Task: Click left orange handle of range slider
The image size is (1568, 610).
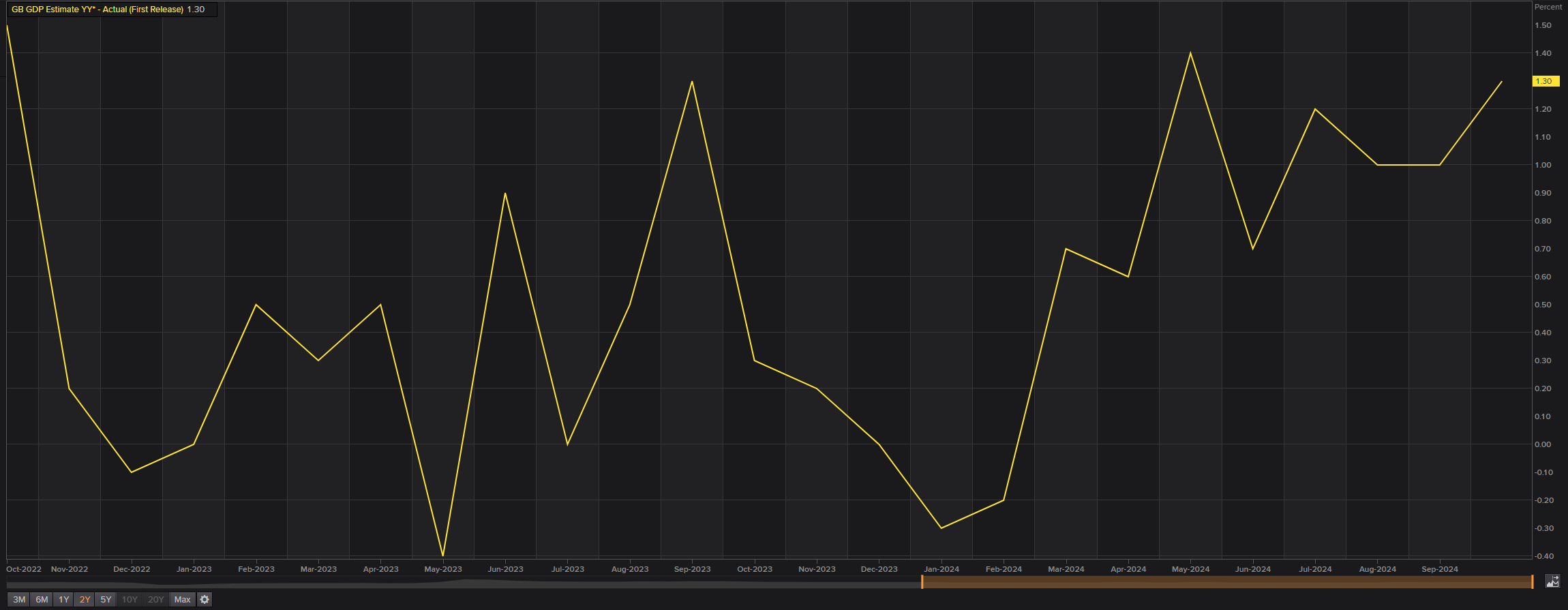Action: (922, 582)
